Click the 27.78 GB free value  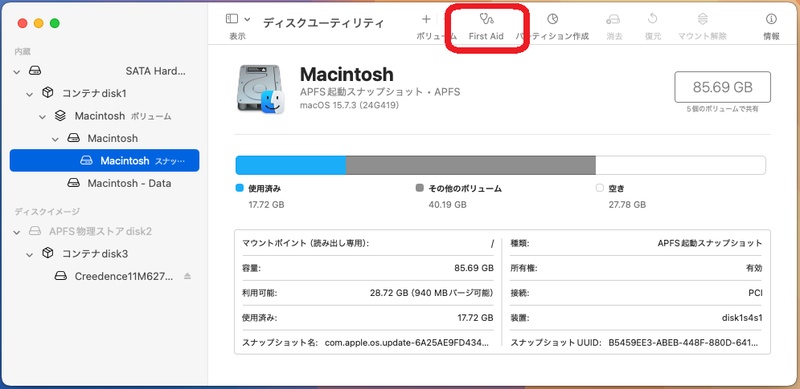(x=627, y=205)
